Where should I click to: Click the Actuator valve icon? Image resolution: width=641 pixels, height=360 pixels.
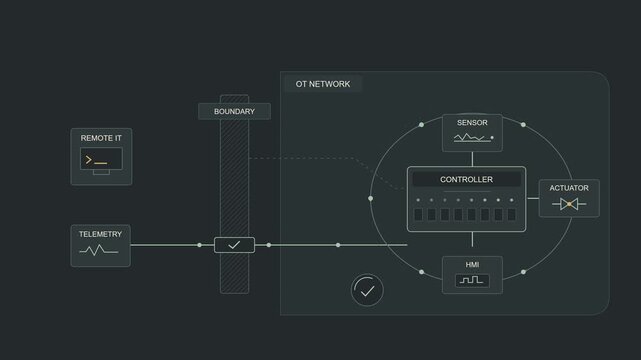(569, 204)
